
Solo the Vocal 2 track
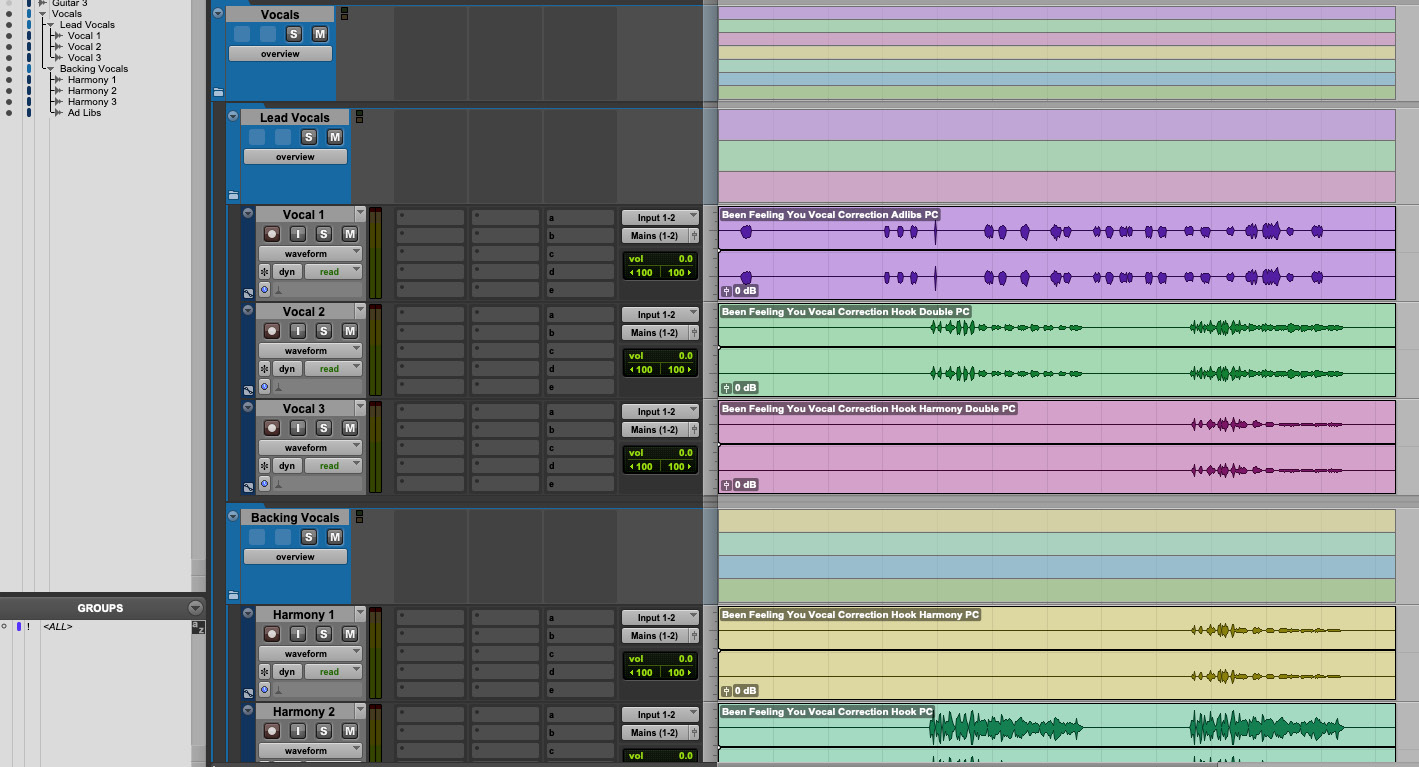(x=323, y=331)
